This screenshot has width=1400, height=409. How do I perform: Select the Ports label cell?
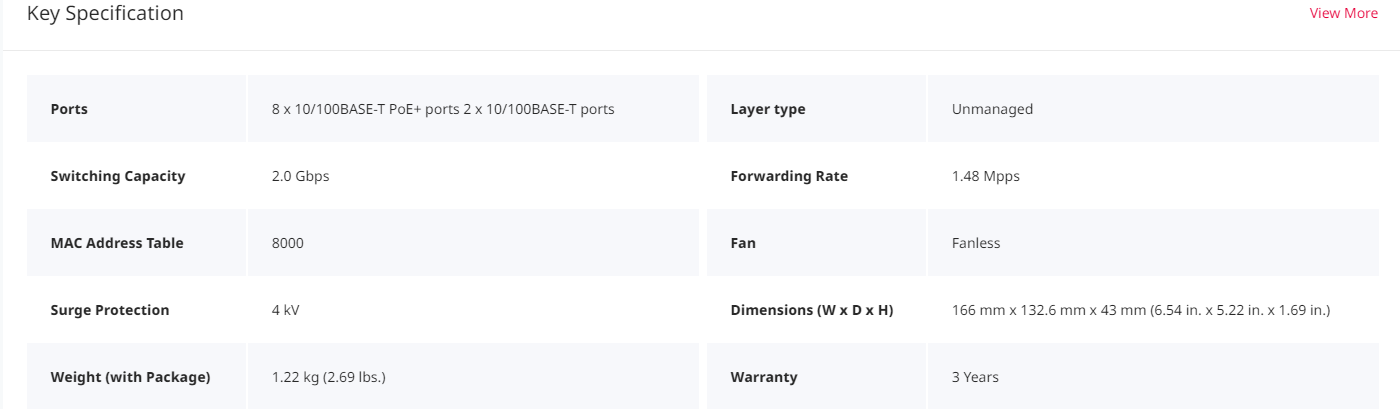point(136,109)
